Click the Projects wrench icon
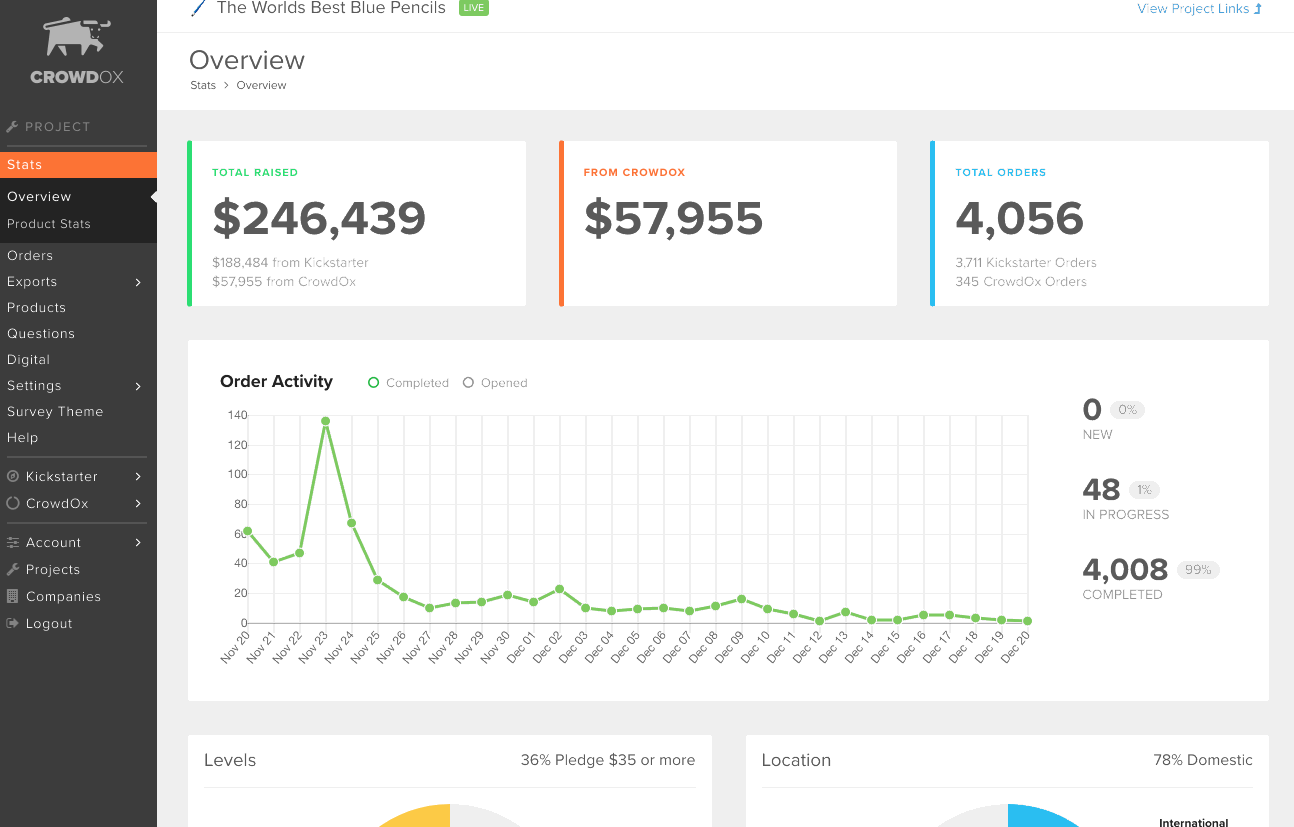Screen dimensions: 1294x827 [x=13, y=569]
